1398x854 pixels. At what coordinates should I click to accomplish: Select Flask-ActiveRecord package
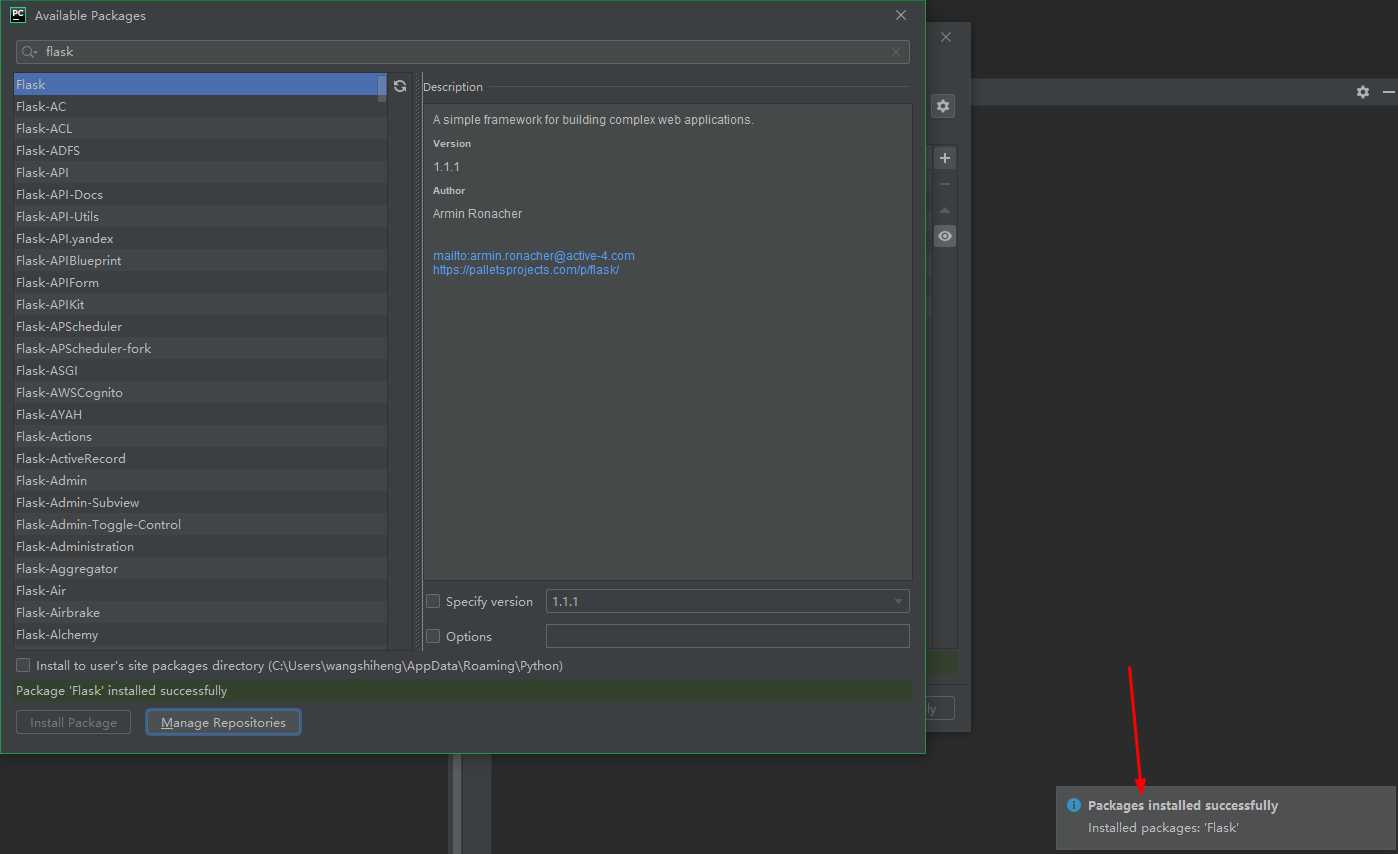pos(200,459)
